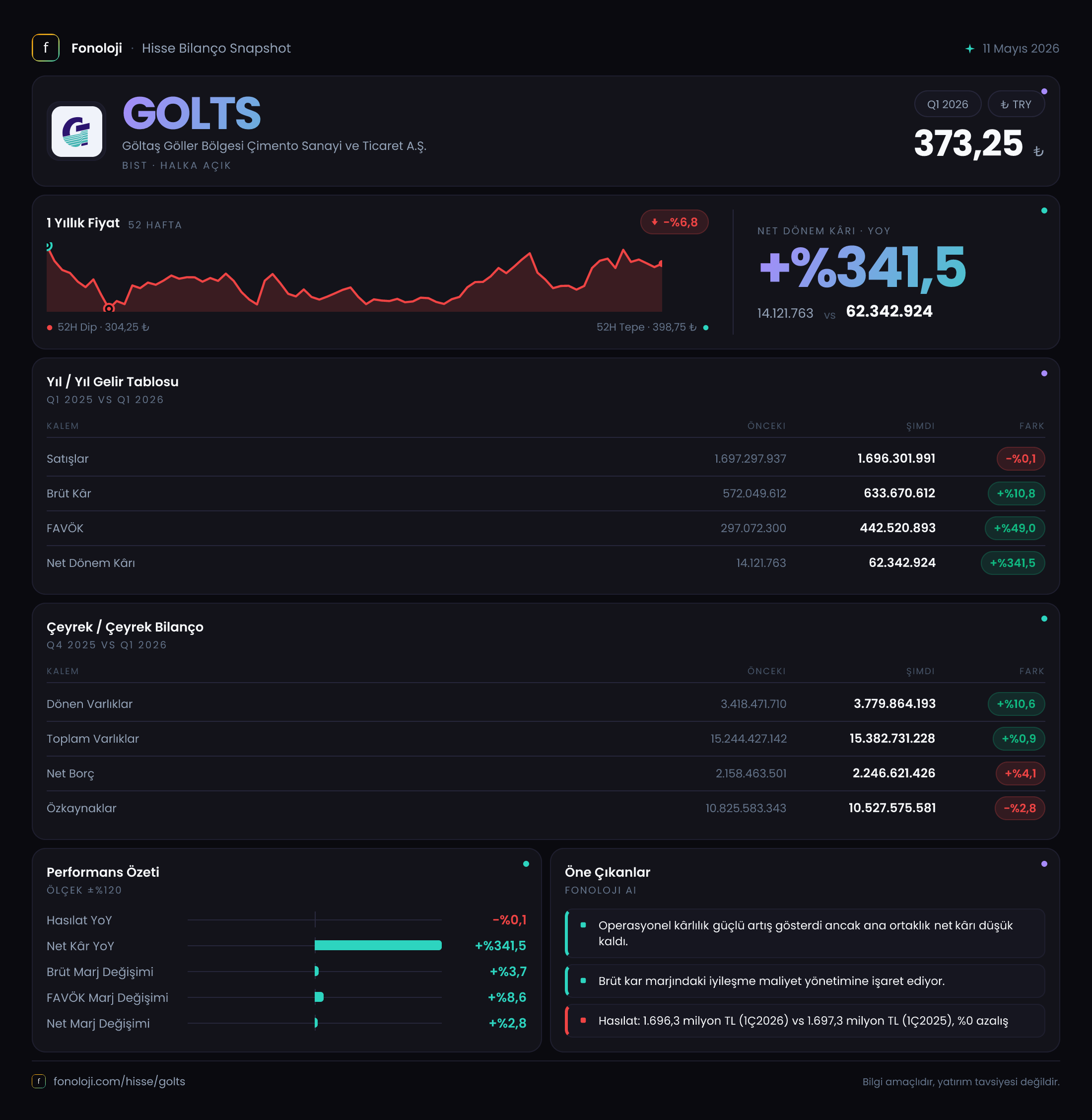
Task: Click the Çeyrek / Çeyrek Bilanço heading
Action: point(125,627)
